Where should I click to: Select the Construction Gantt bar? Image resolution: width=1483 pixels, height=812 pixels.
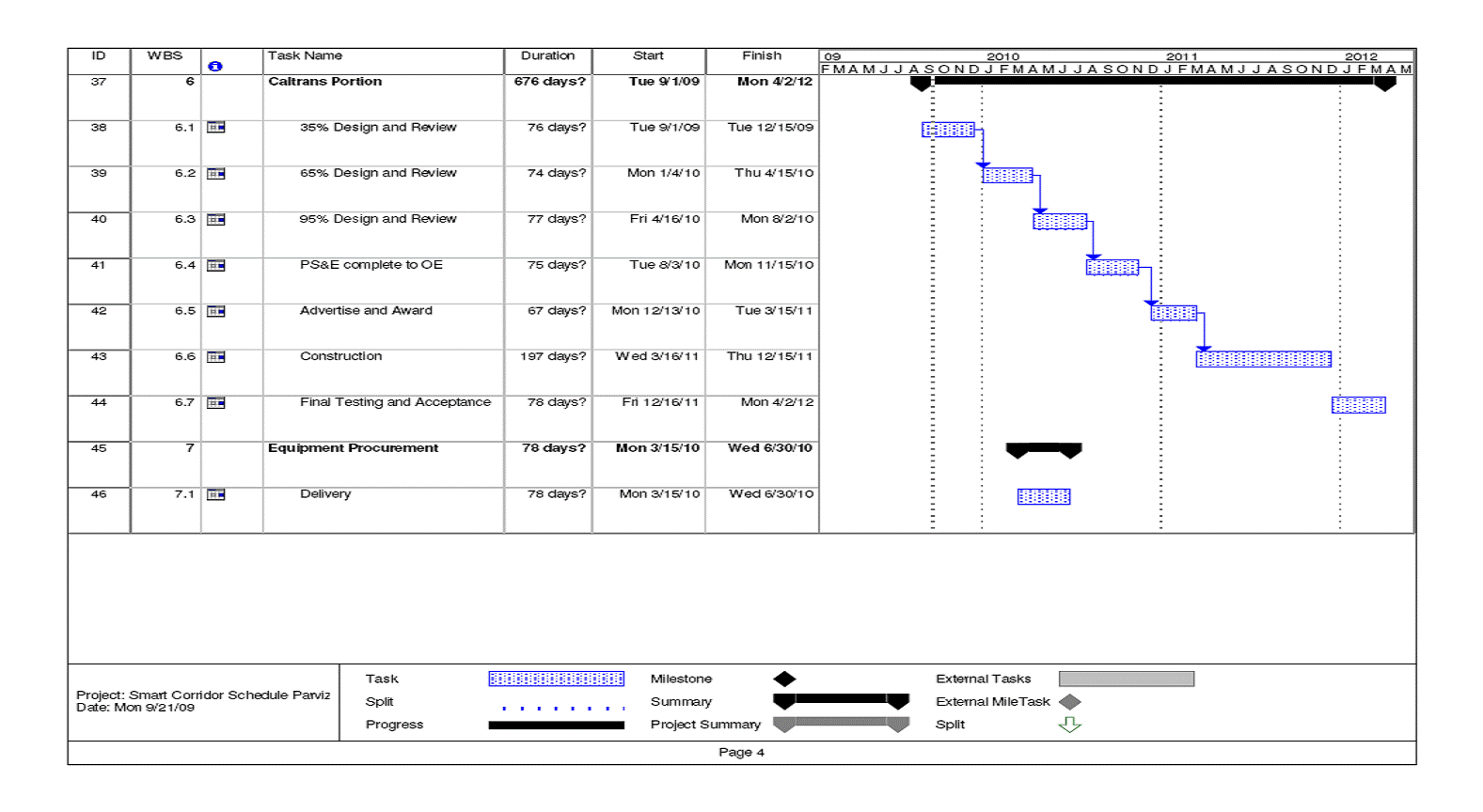click(1263, 358)
